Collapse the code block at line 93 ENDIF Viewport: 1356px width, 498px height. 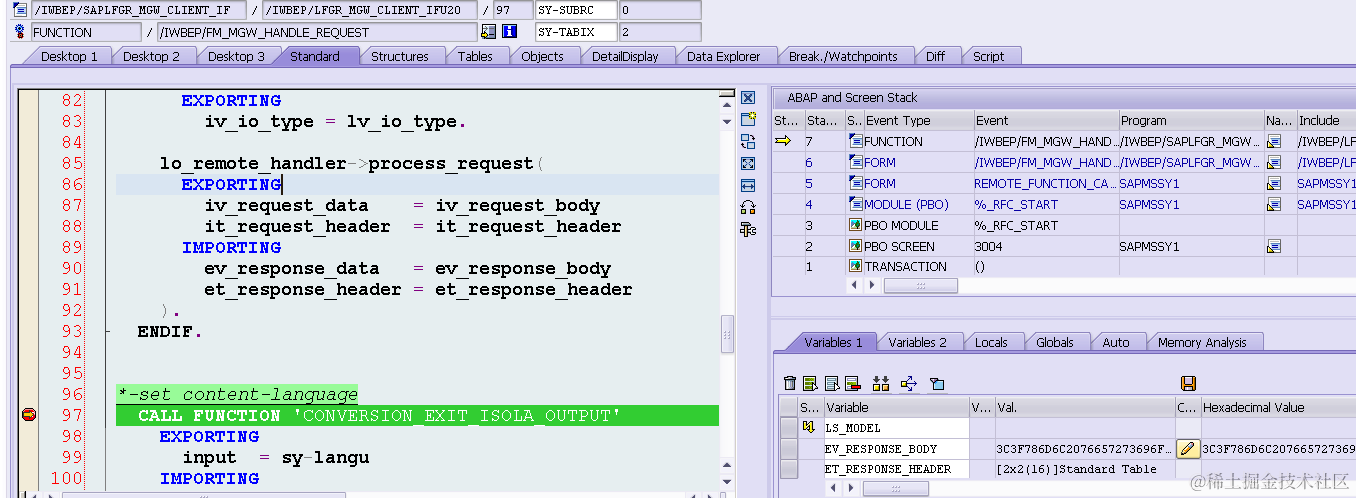[107, 331]
